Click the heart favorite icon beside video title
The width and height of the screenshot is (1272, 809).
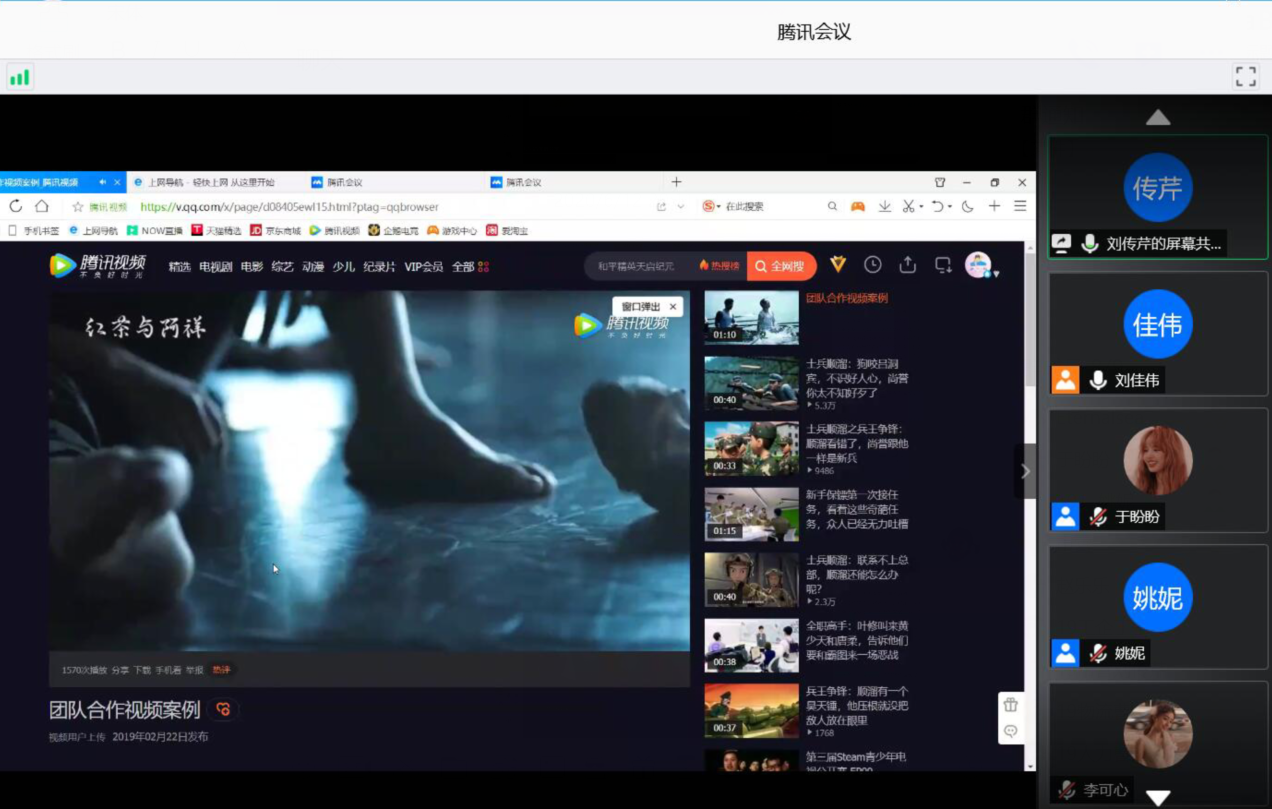[224, 710]
